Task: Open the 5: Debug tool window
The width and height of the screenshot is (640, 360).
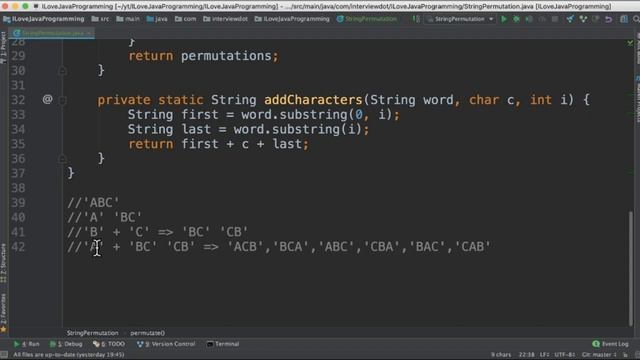Action: click(66, 344)
